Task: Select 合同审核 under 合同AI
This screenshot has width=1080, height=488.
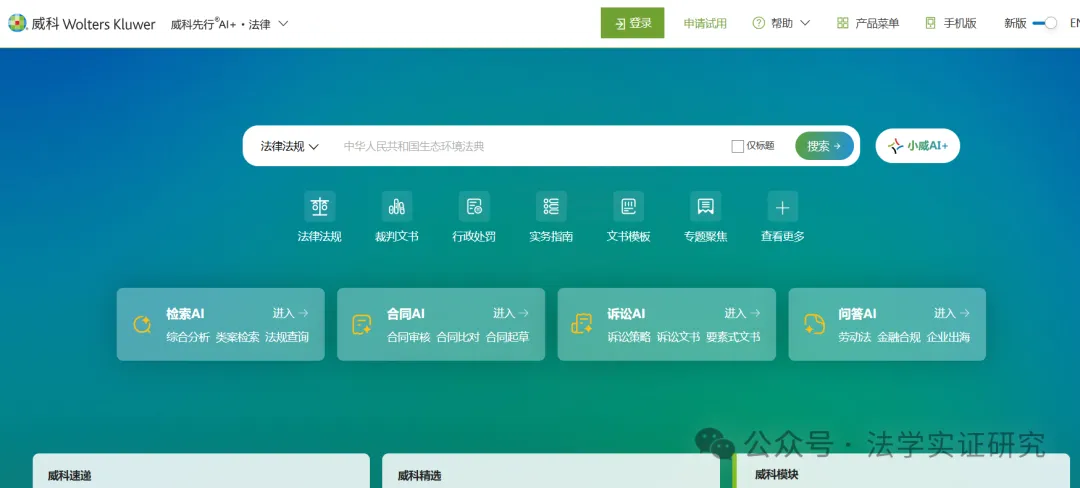Action: point(408,337)
